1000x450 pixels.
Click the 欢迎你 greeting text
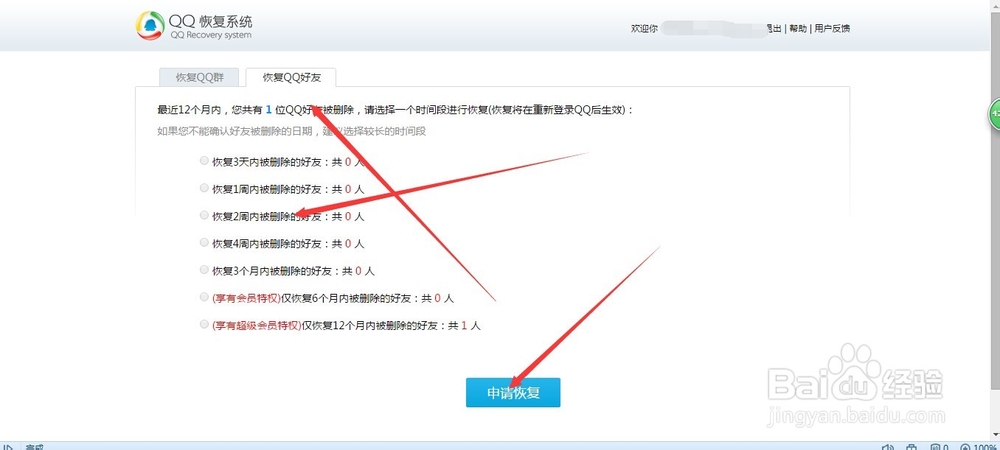pyautogui.click(x=644, y=29)
